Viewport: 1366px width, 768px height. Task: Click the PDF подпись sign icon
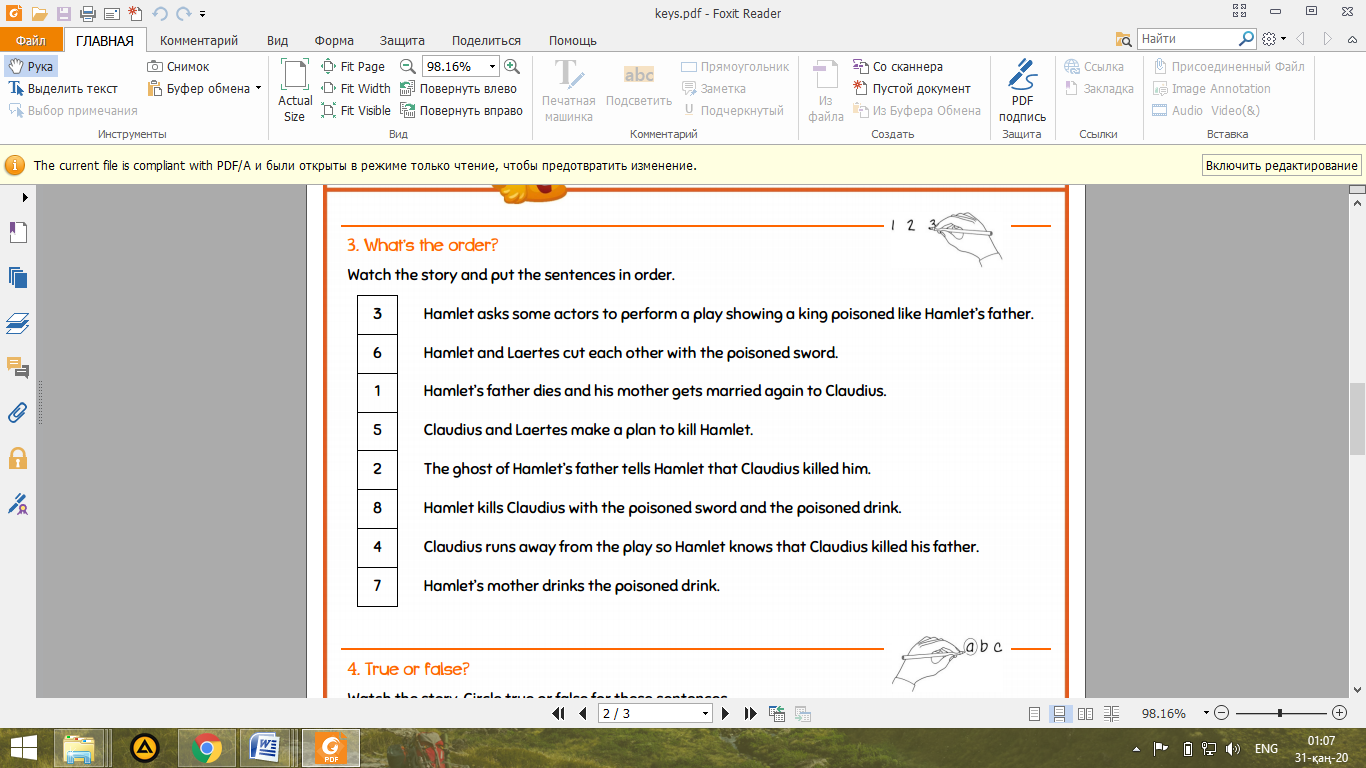(1022, 90)
